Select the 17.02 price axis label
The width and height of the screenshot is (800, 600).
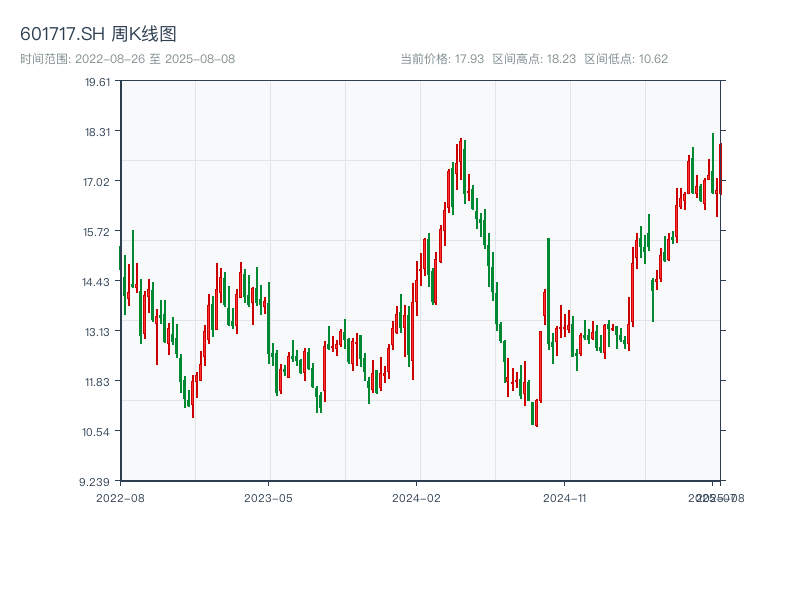[x=97, y=182]
